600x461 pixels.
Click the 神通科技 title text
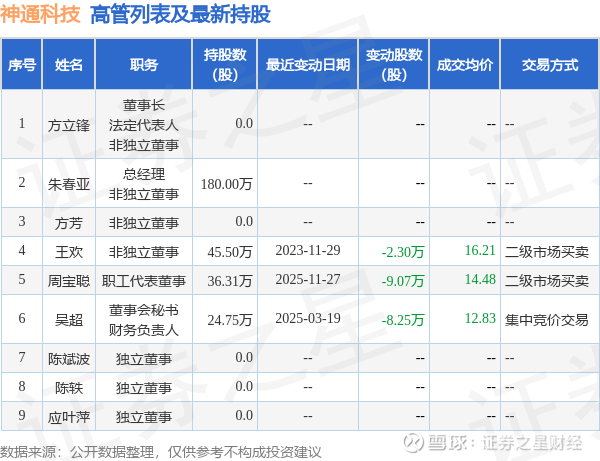coord(40,14)
